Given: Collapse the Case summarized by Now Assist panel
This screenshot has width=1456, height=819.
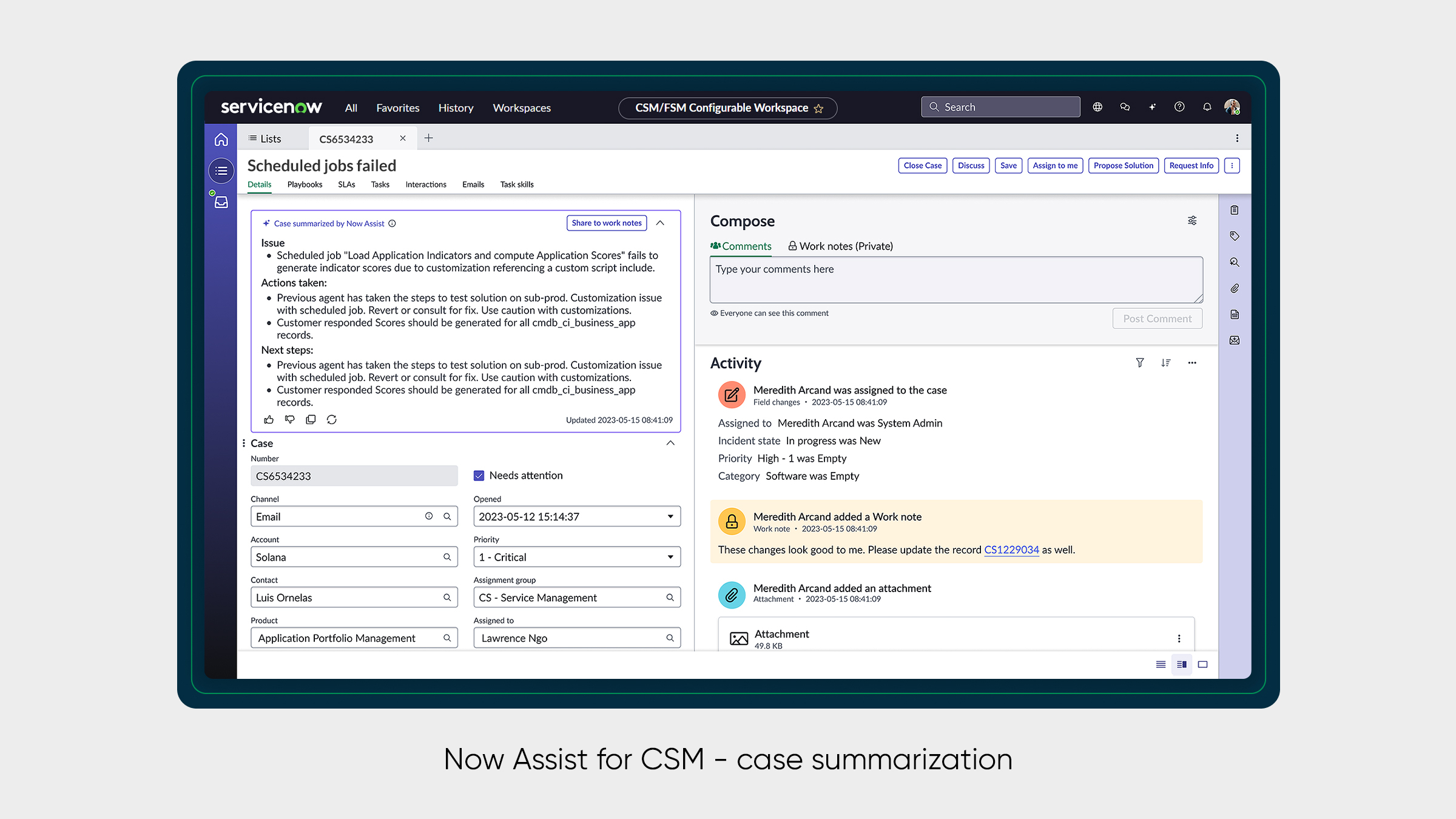Looking at the screenshot, I should (660, 223).
